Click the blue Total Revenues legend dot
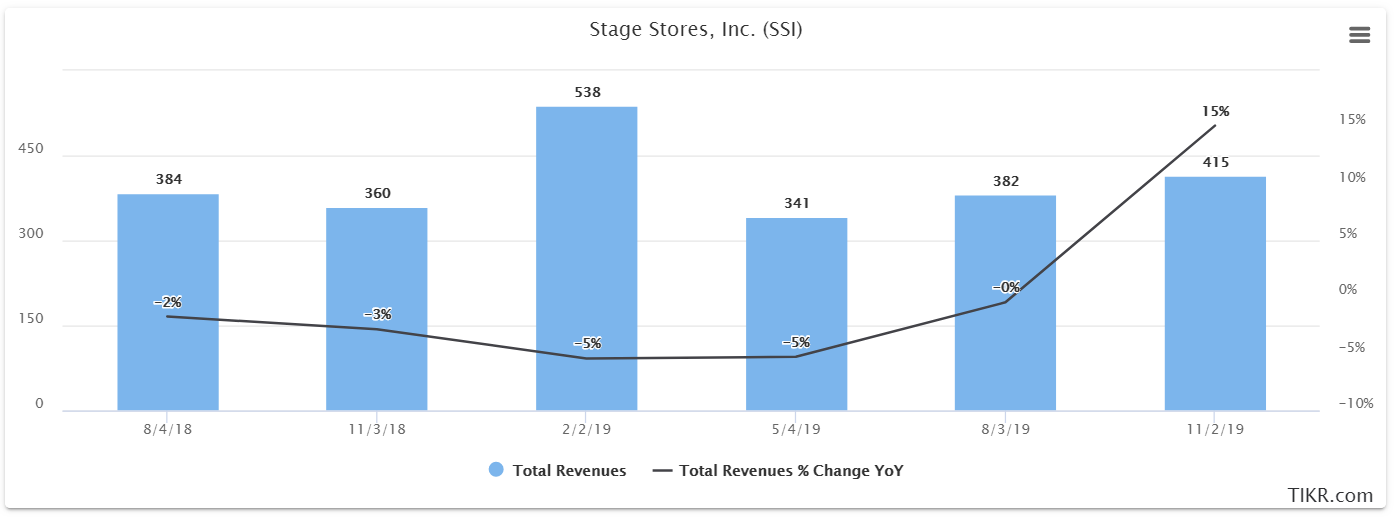1399x517 pixels. point(496,470)
